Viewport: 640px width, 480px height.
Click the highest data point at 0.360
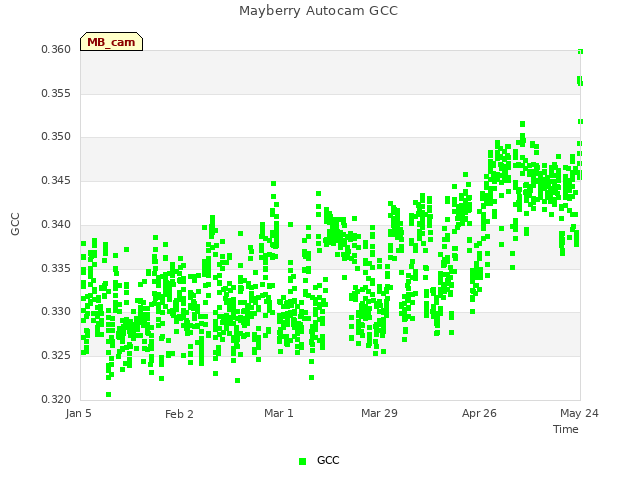click(x=580, y=51)
